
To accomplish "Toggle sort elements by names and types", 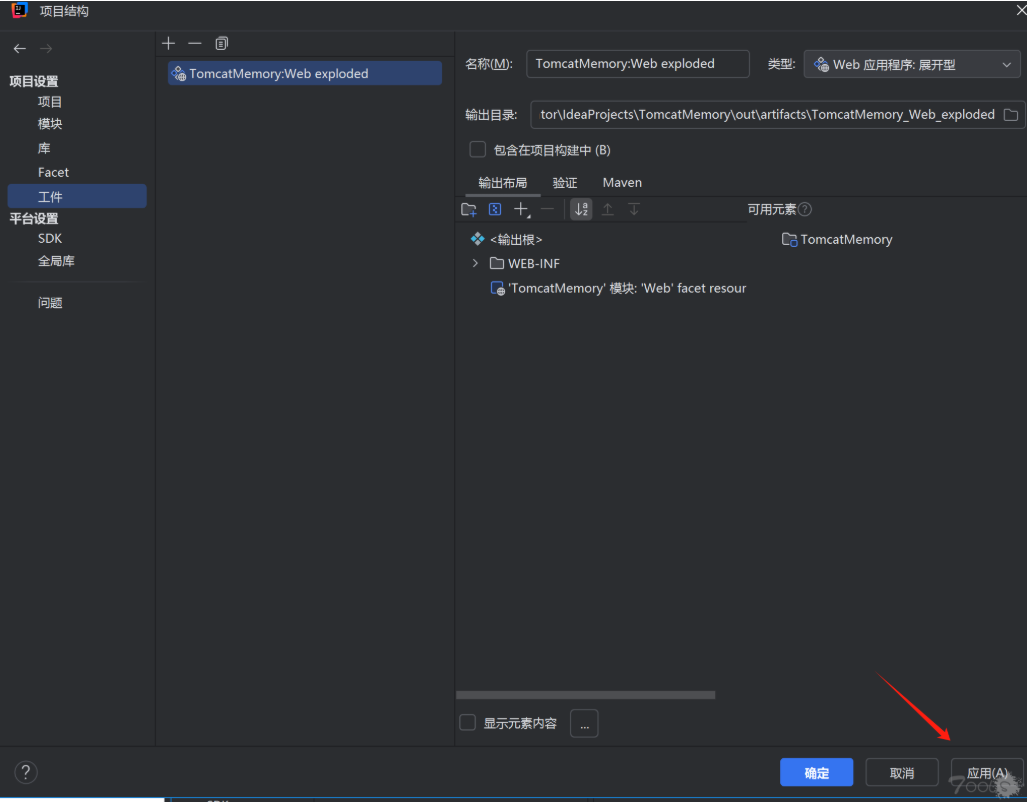I will click(582, 209).
